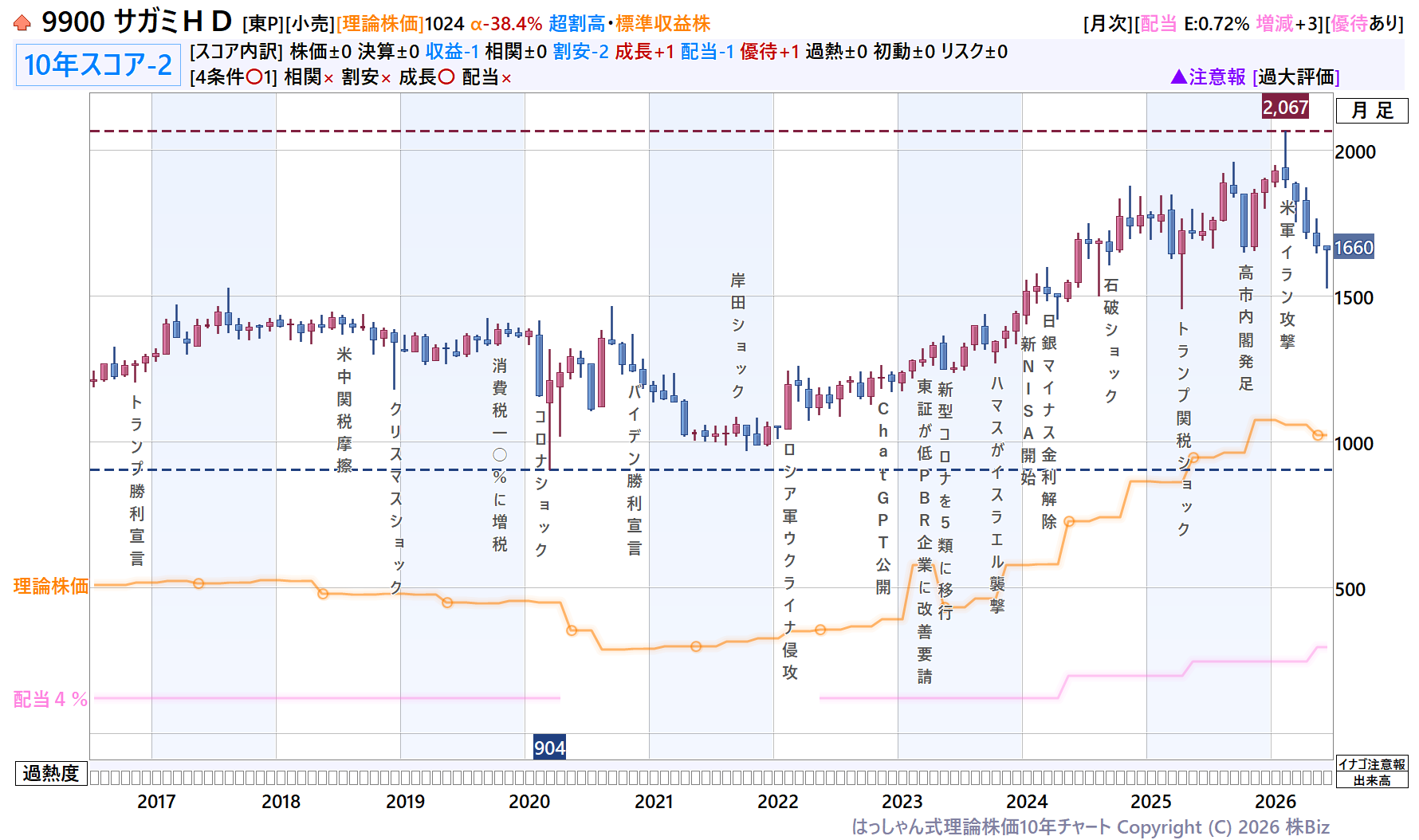This screenshot has height=840, width=1419.
Task: Click the トランプ勝利宣言 event annotation
Action: [x=136, y=480]
